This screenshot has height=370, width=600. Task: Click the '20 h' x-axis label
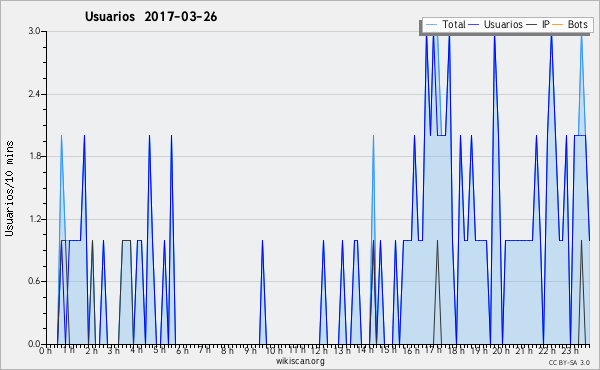click(501, 350)
